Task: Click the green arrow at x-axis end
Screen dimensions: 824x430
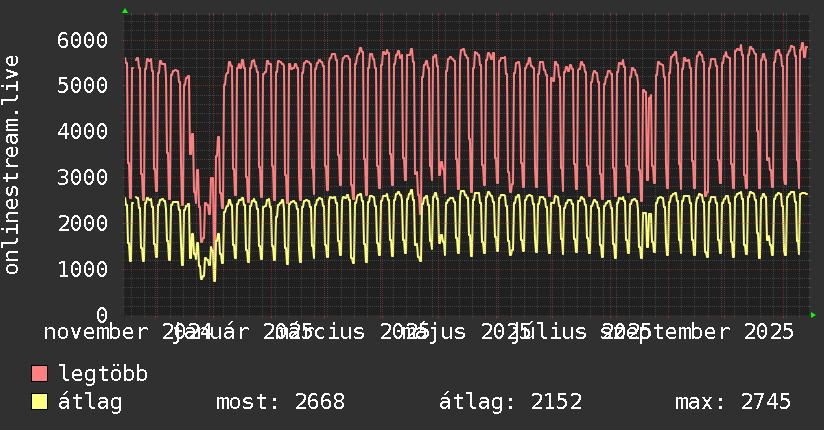Action: click(x=813, y=315)
